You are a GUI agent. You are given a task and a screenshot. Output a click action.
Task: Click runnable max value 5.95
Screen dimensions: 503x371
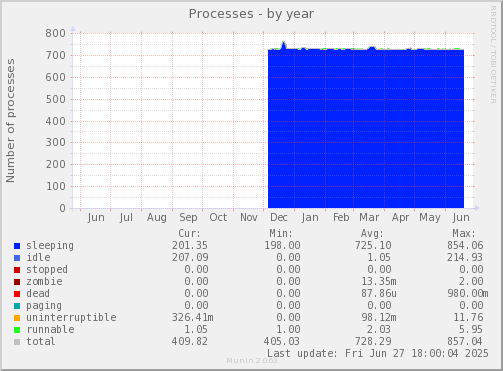pos(471,329)
